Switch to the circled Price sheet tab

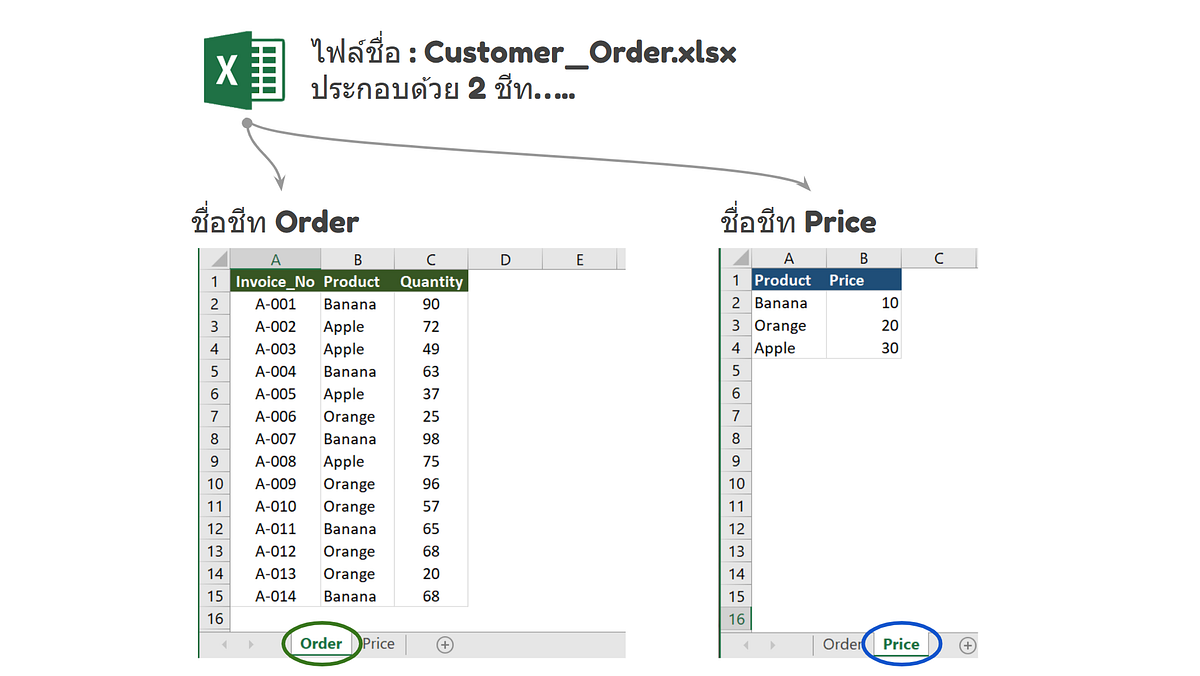click(x=901, y=644)
